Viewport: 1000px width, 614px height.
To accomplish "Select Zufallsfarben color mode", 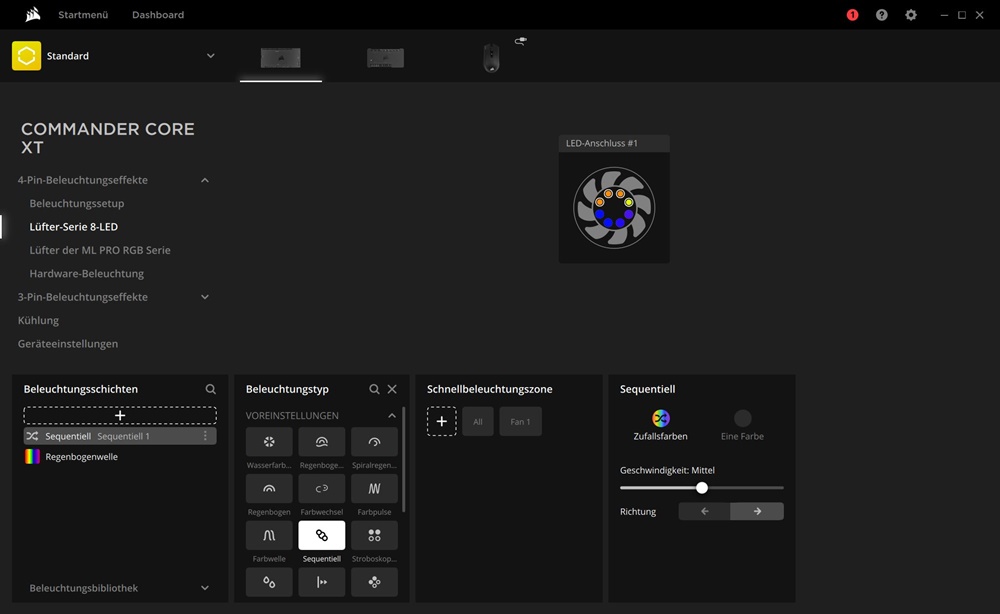I will point(661,425).
